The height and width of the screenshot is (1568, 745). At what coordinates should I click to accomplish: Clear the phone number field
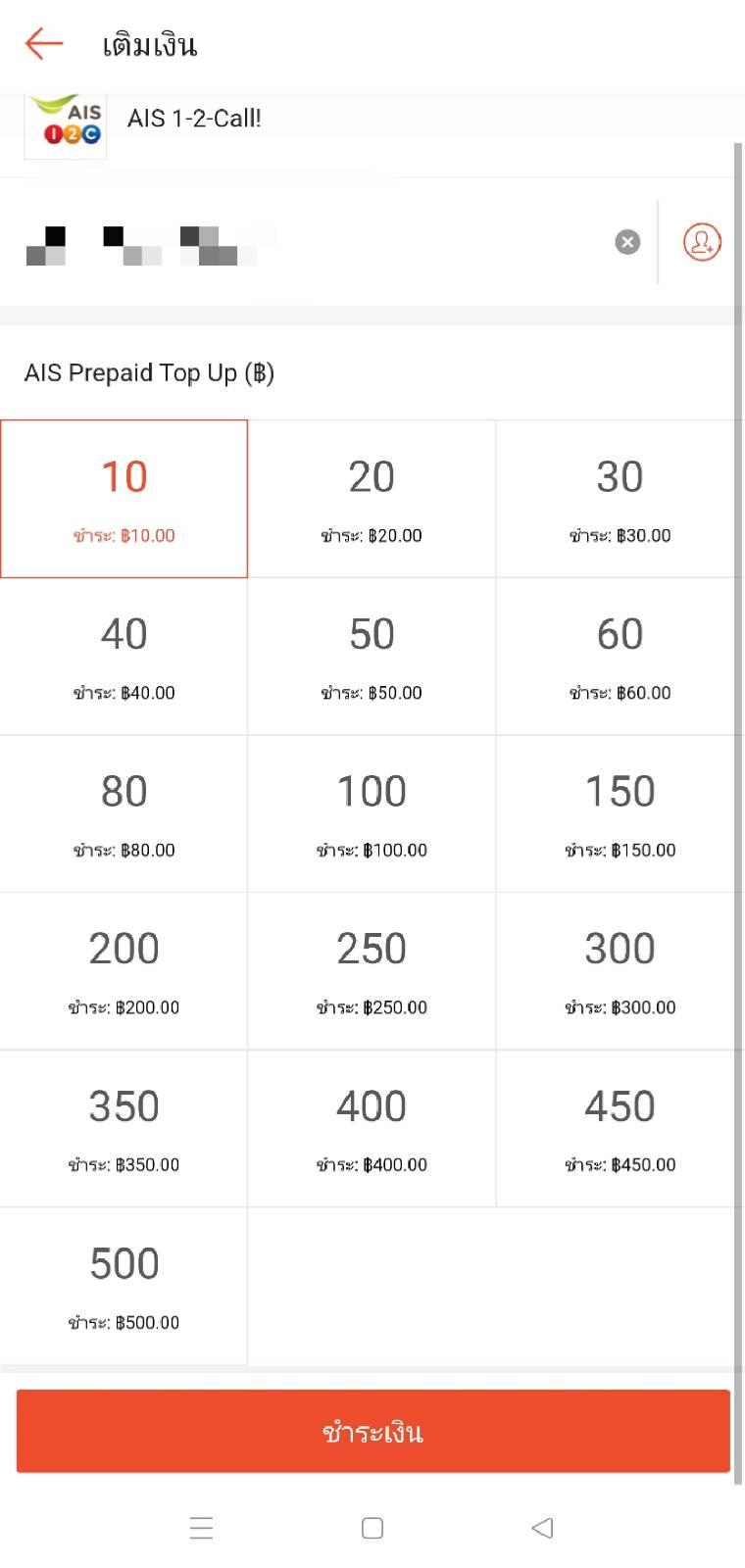[627, 242]
